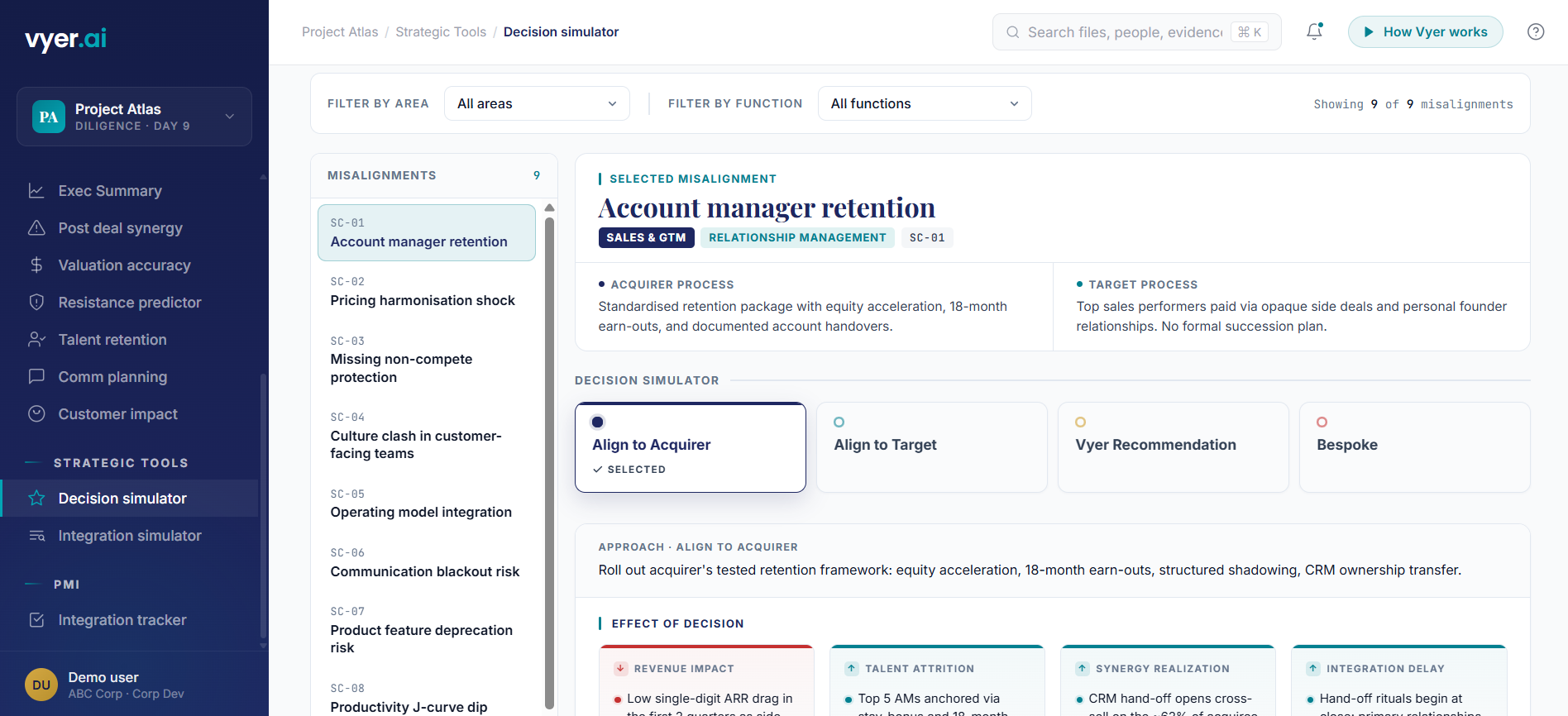Open the All functions filter dropdown
The width and height of the screenshot is (1568, 716).
tap(925, 103)
